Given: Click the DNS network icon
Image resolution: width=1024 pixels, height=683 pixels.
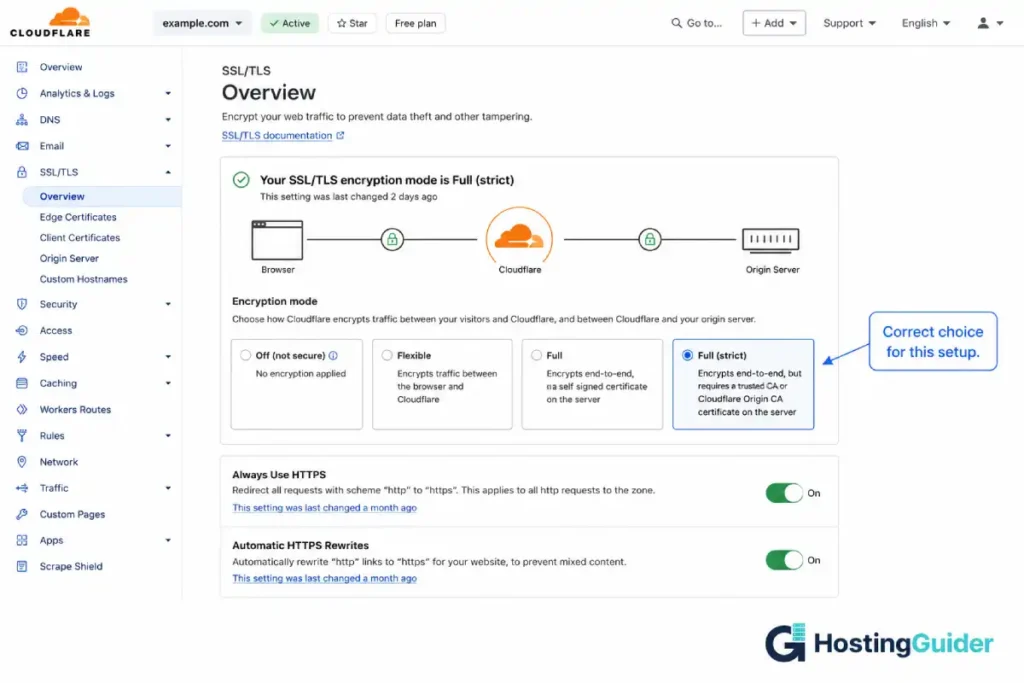Looking at the screenshot, I should (x=22, y=119).
